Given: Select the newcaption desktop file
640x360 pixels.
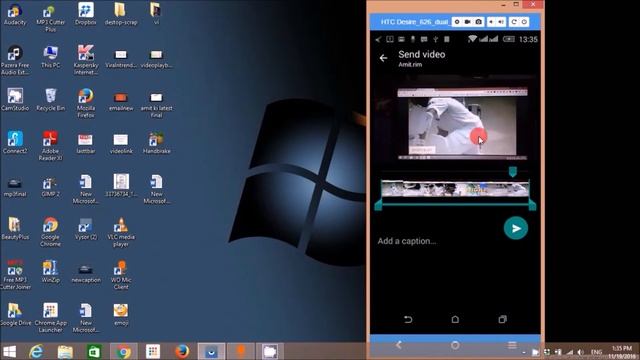Looking at the screenshot, I should 86,273.
